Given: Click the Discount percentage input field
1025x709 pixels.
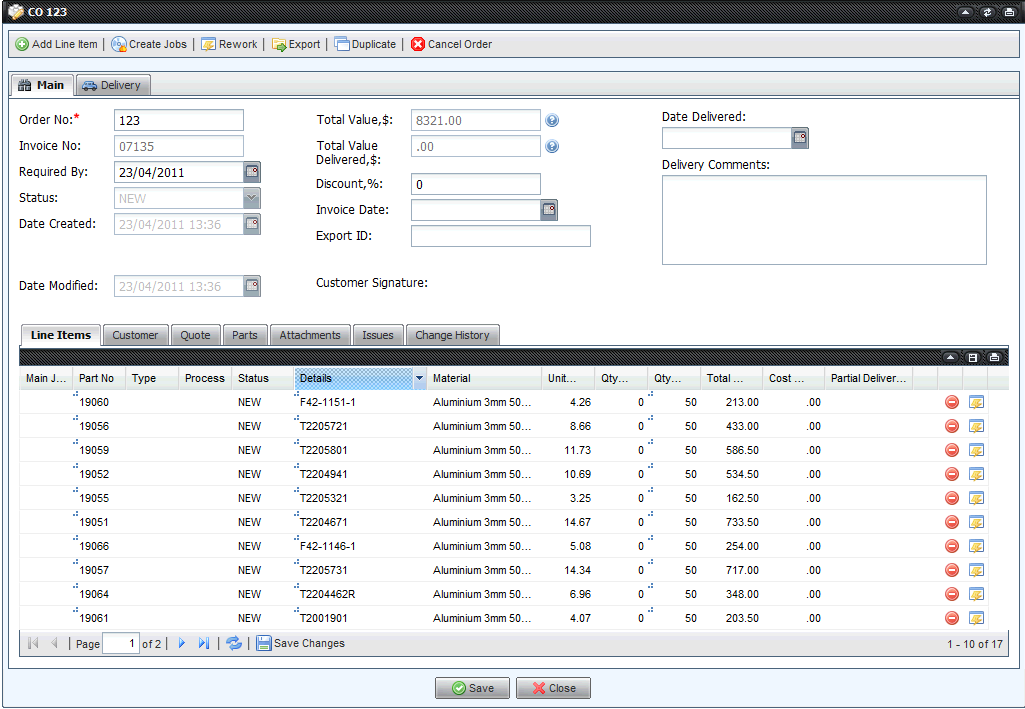Looking at the screenshot, I should 475,184.
